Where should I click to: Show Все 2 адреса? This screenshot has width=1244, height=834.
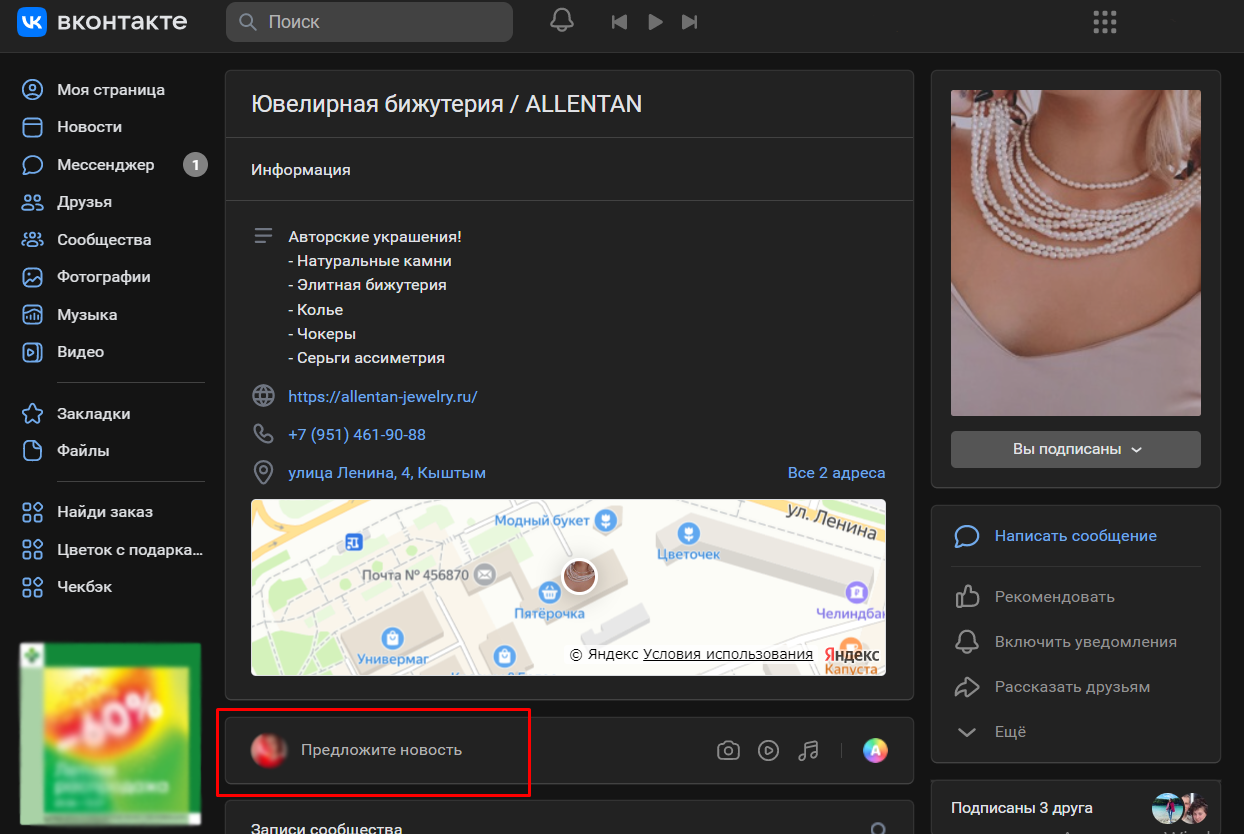point(836,473)
